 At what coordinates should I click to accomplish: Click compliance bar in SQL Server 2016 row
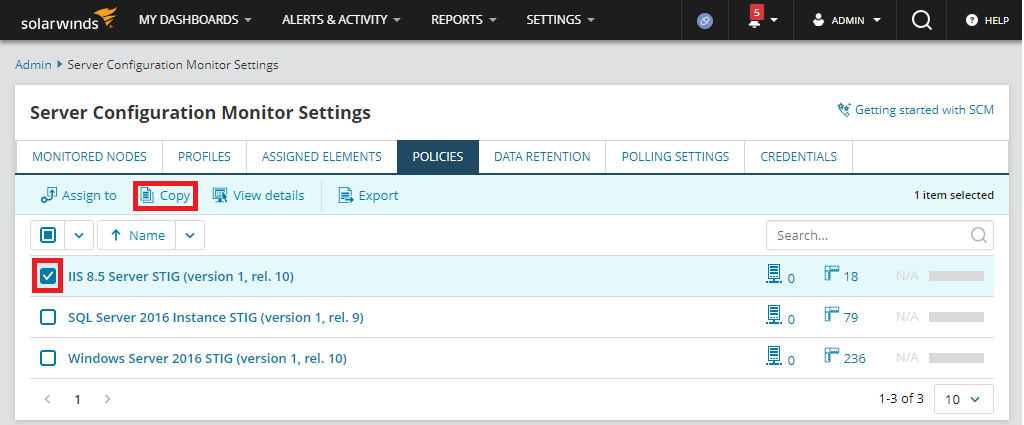tap(956, 317)
